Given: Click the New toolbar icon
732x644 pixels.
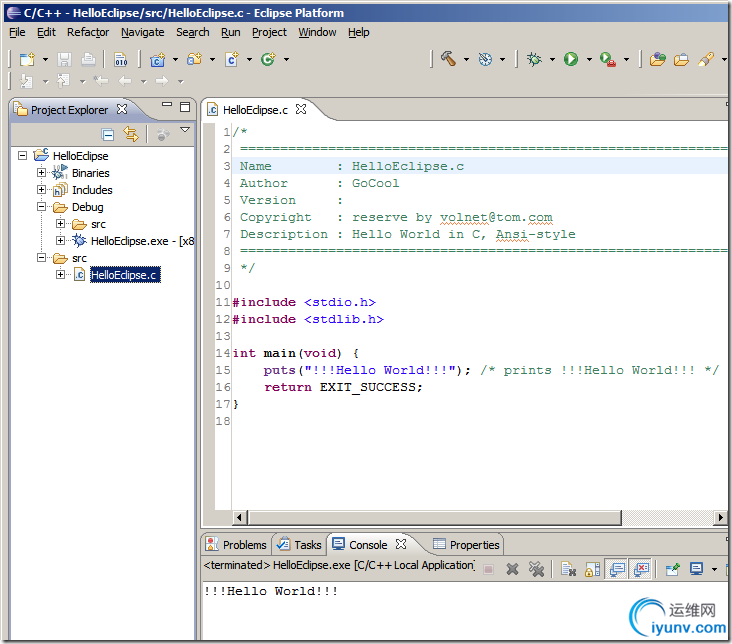Looking at the screenshot, I should tap(26, 59).
